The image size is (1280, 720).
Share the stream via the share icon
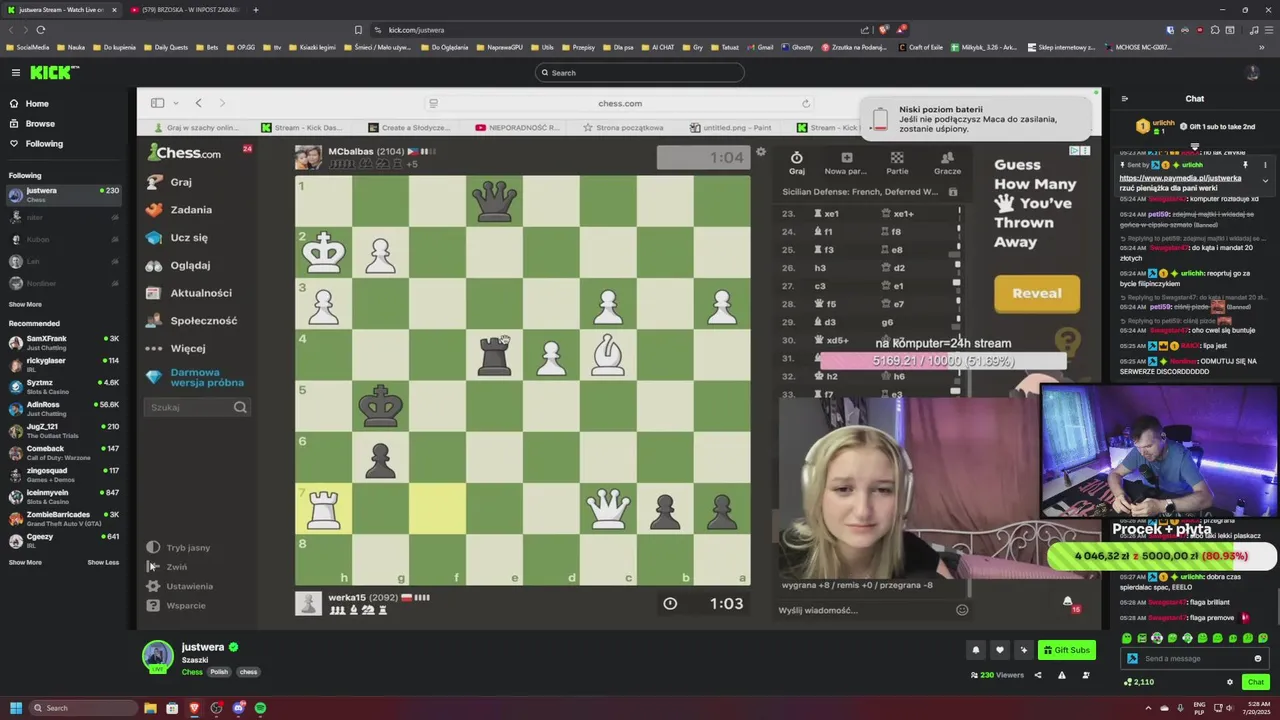pos(1038,675)
